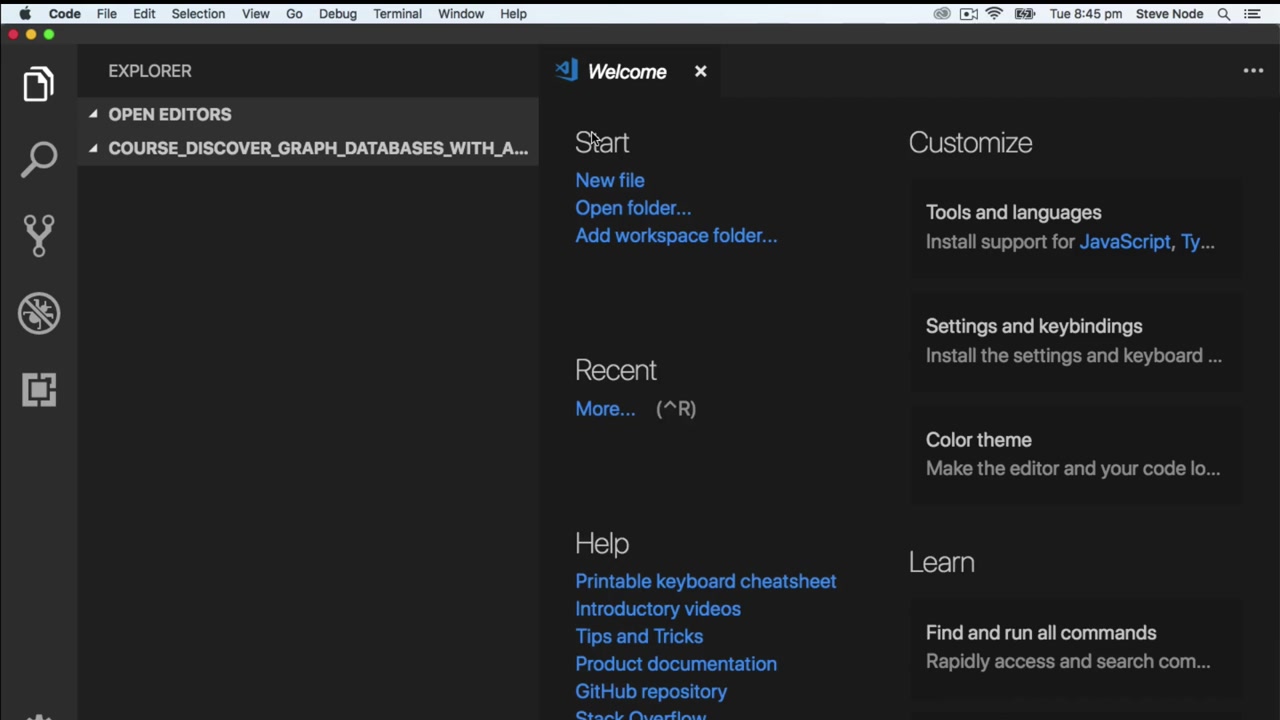1280x720 pixels.
Task: Open the Window menu
Action: click(x=461, y=14)
